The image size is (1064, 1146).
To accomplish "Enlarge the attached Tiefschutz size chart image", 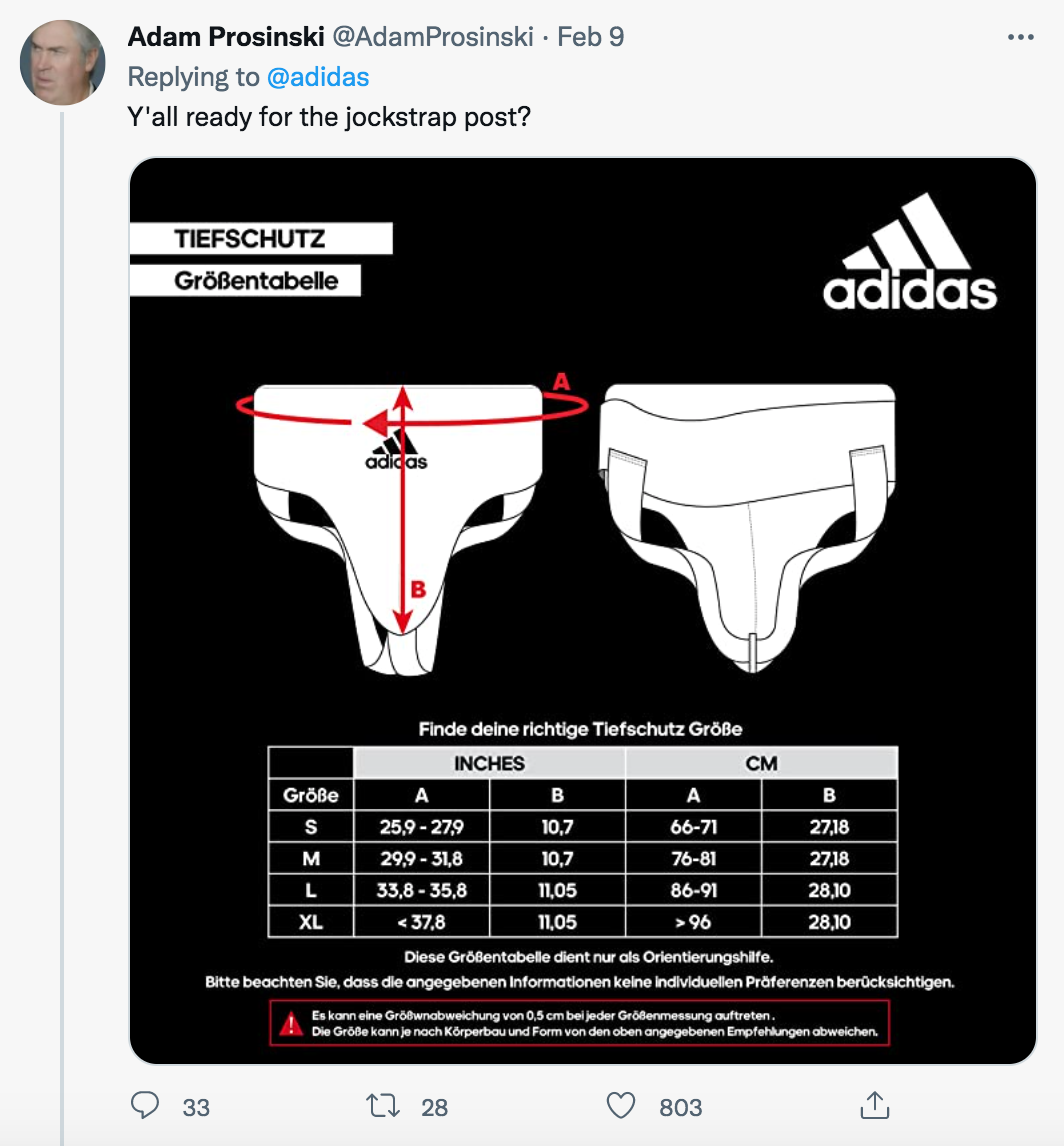I will (583, 610).
